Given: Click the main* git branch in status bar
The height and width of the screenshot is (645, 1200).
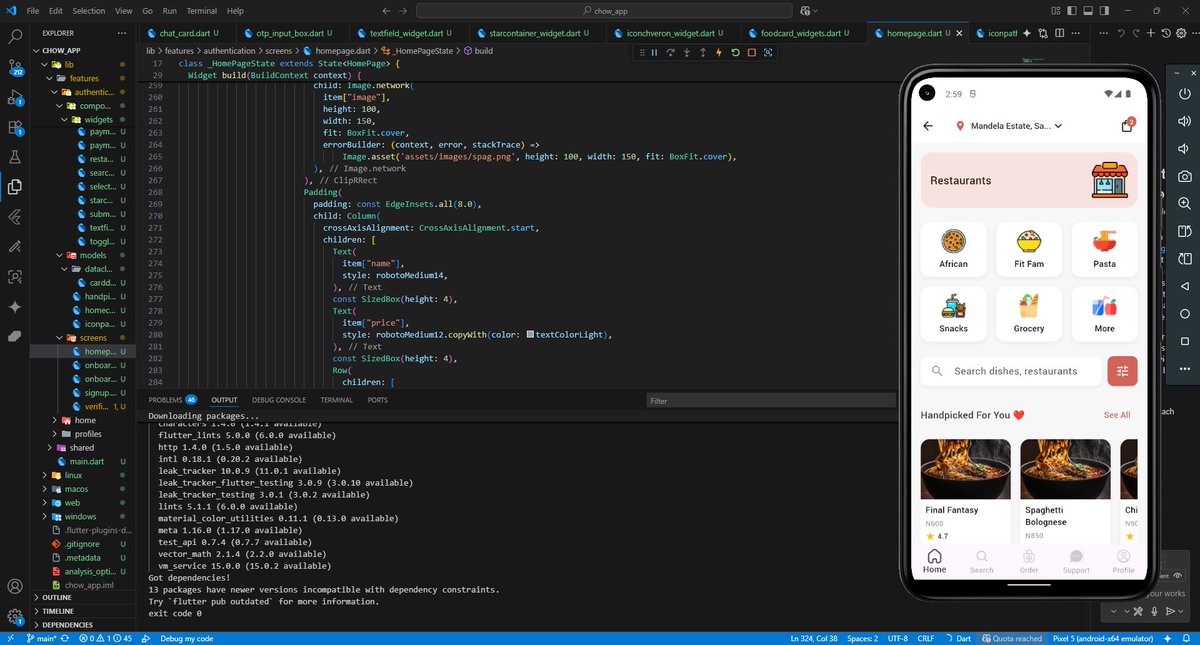Looking at the screenshot, I should coord(41,638).
